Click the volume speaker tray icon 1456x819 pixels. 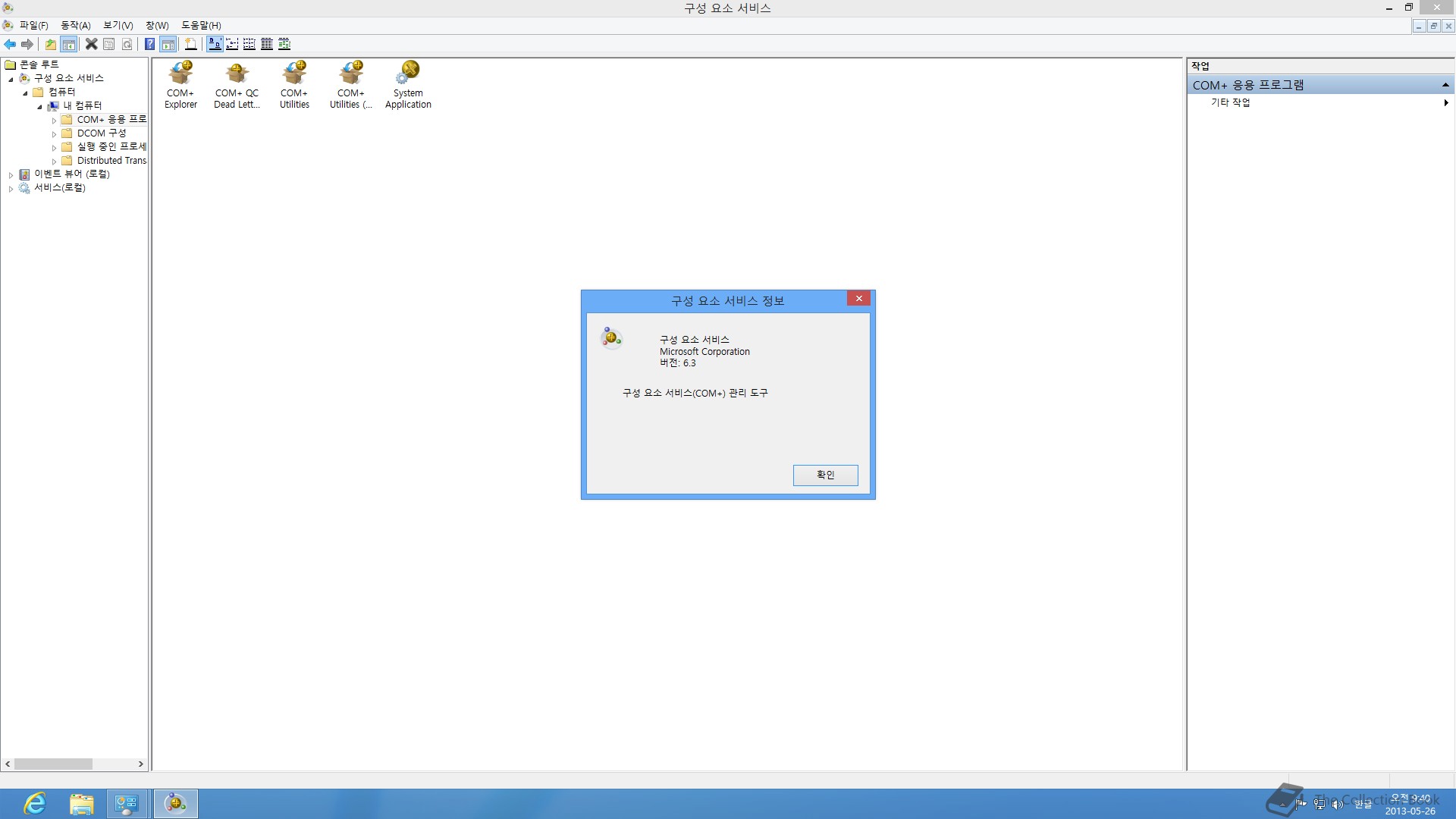click(1338, 804)
